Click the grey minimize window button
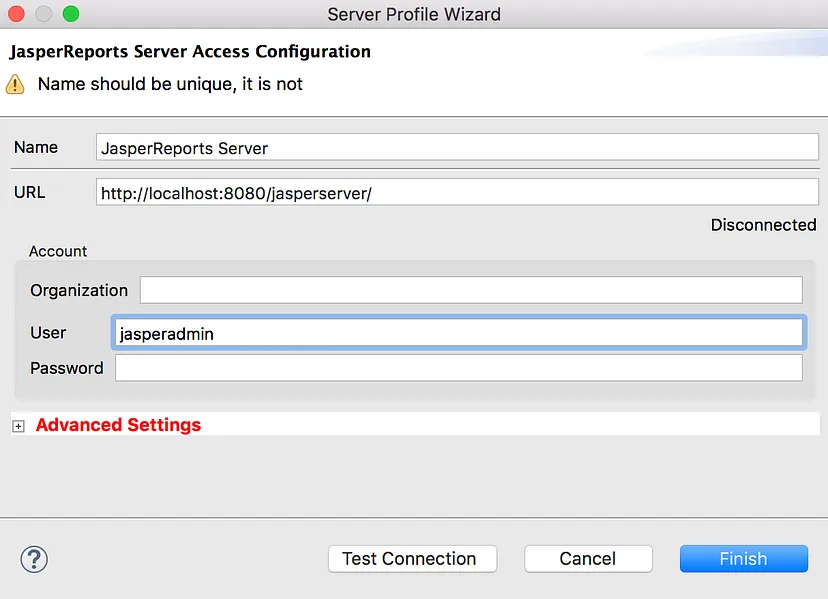 tap(43, 14)
